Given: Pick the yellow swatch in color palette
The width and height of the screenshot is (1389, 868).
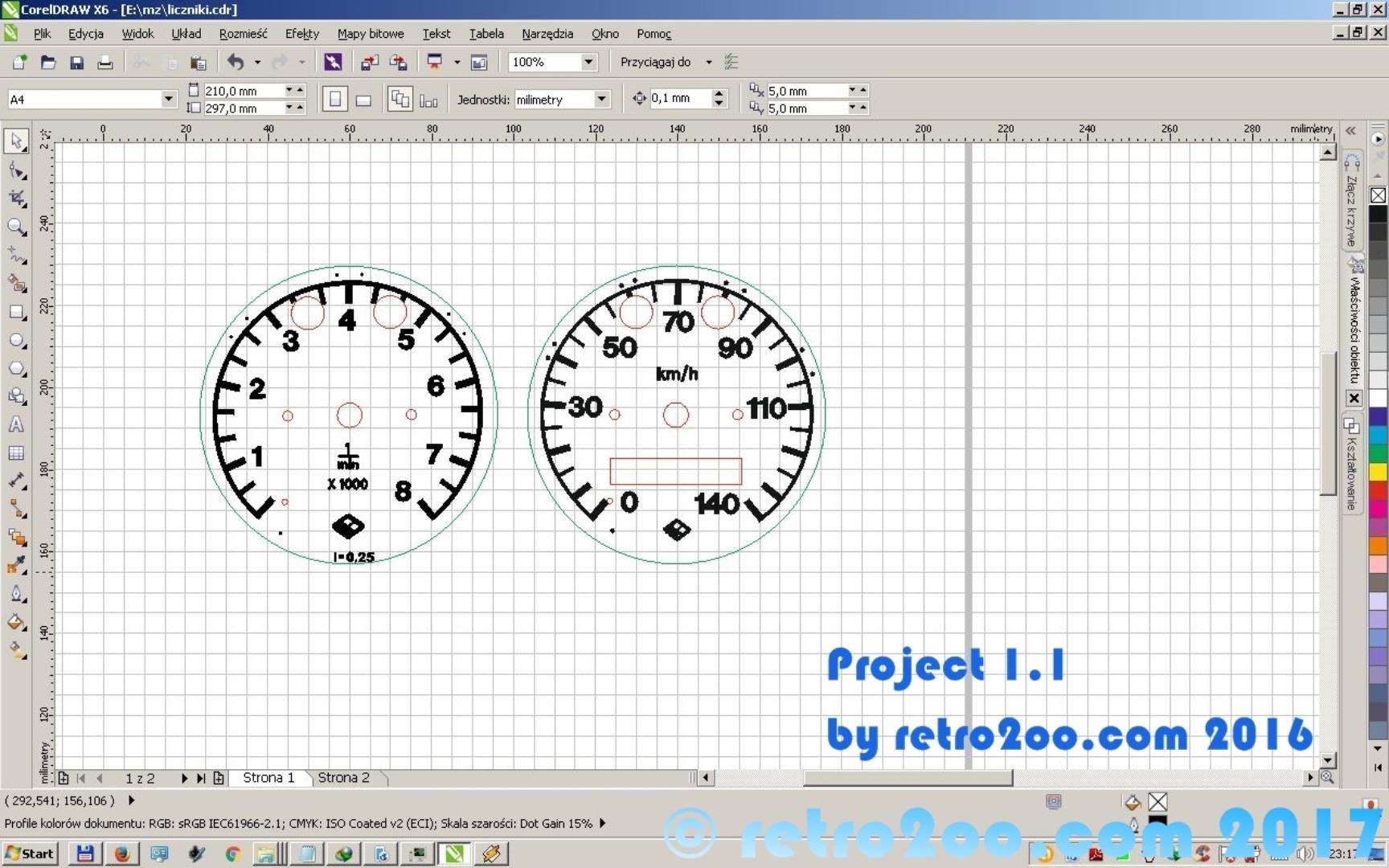Looking at the screenshot, I should [1378, 472].
